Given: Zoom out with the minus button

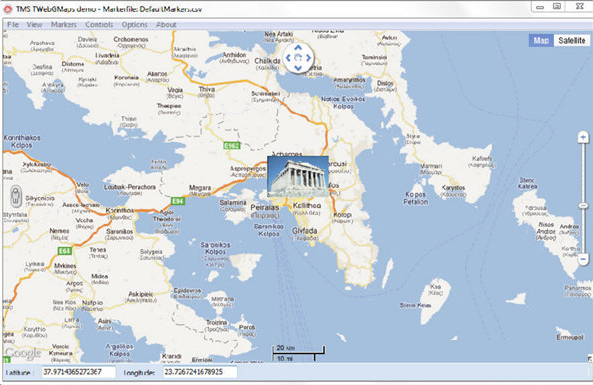Looking at the screenshot, I should tap(583, 259).
